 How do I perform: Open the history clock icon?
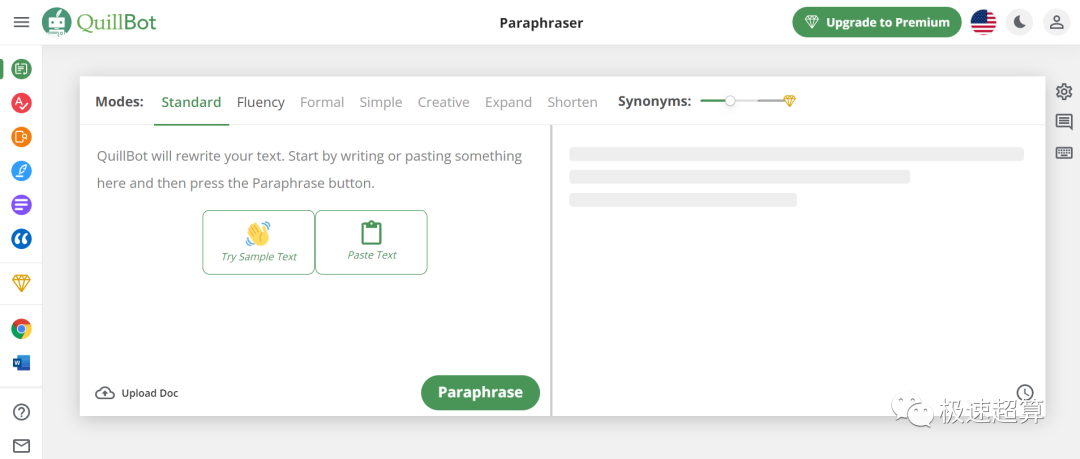[1025, 393]
